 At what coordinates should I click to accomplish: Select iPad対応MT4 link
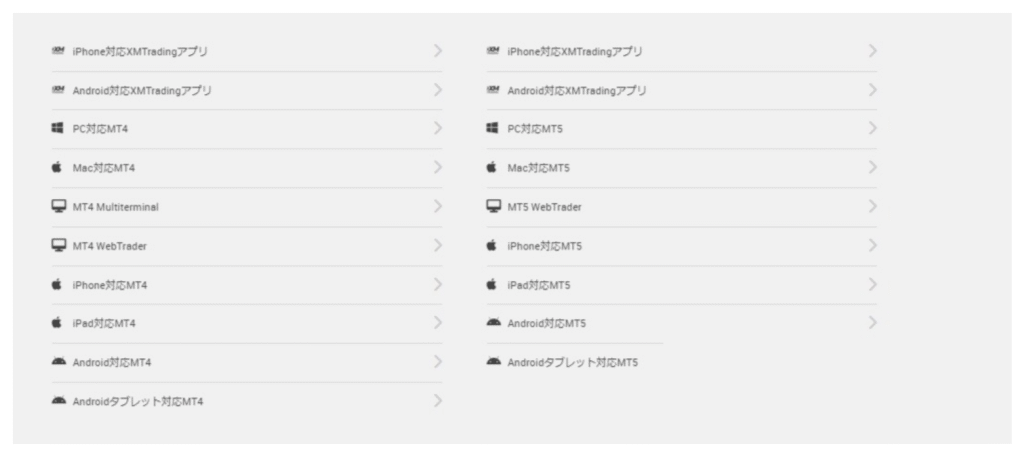[104, 324]
